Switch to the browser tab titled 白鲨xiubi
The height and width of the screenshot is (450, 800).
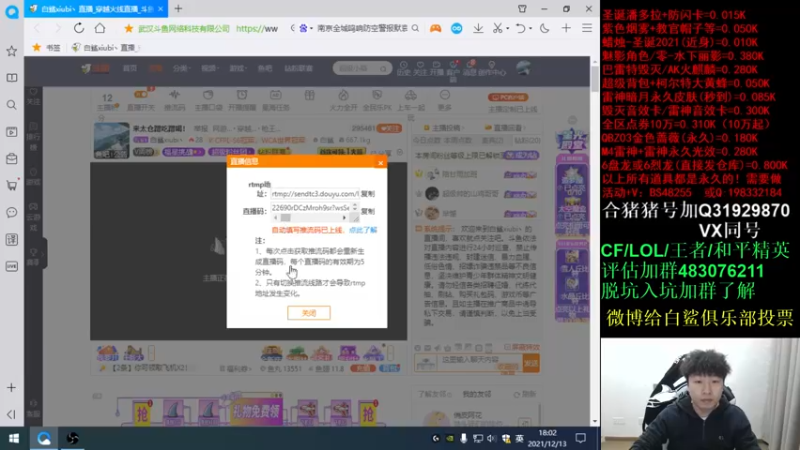coord(96,9)
